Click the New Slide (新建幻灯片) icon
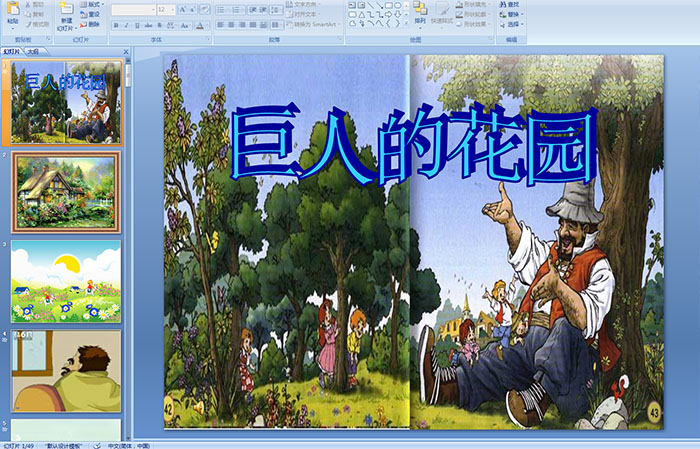The image size is (700, 449). click(67, 8)
